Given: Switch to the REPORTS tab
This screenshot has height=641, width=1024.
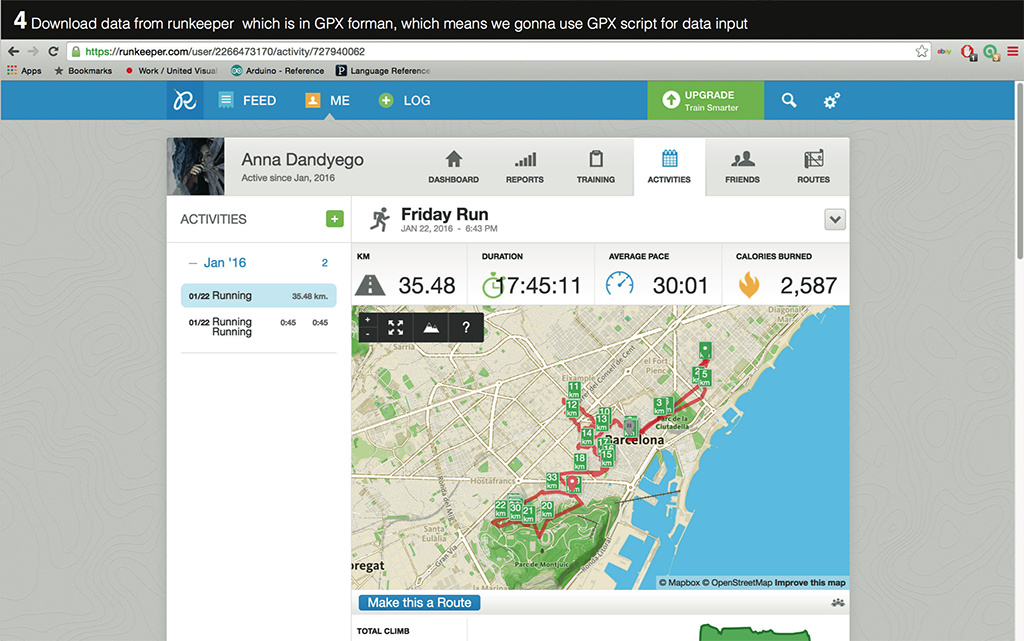Looking at the screenshot, I should point(524,167).
